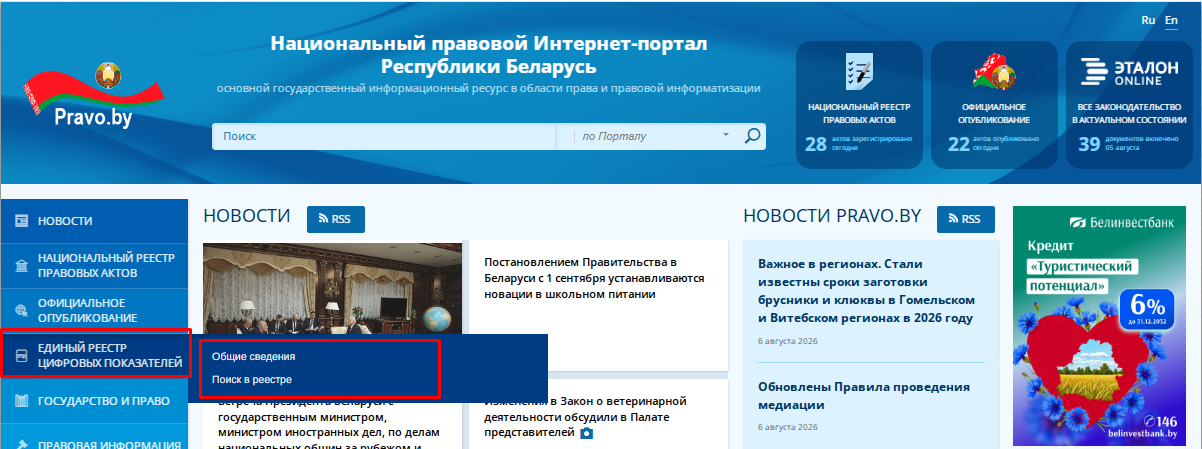Click the newspaper icon beside Новости

[x=20, y=221]
